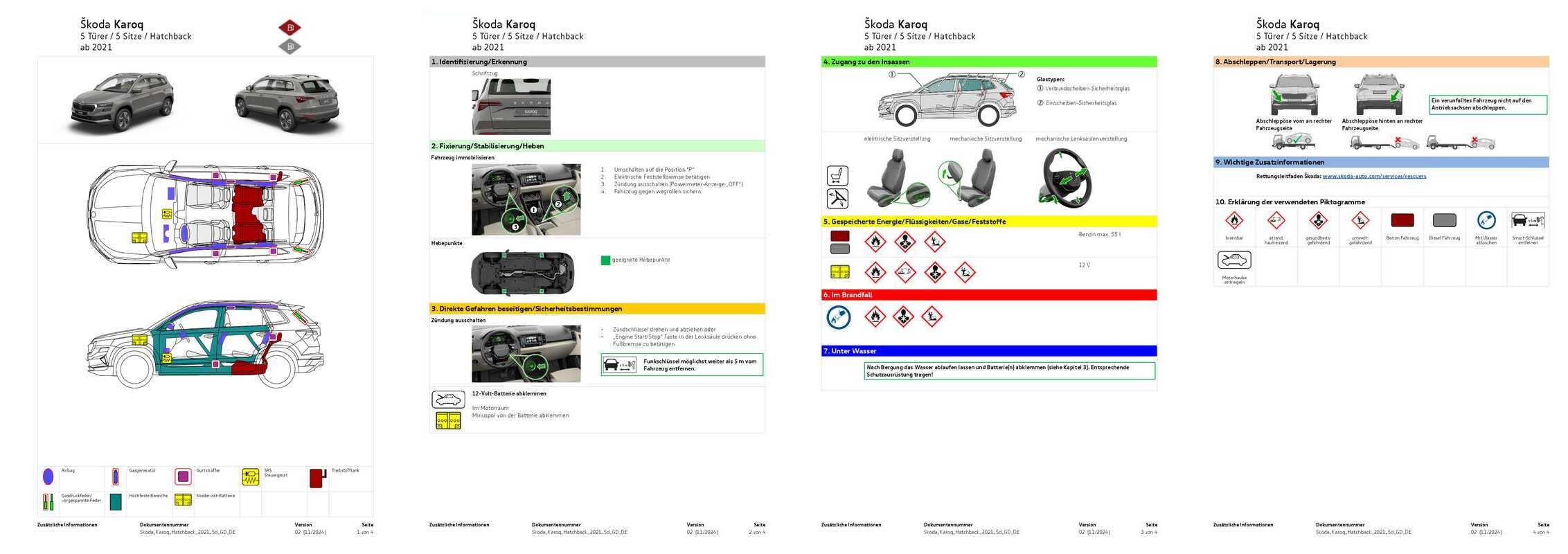Select the SRS Steuergerät legend icon
Image resolution: width=1568 pixels, height=554 pixels.
tap(250, 476)
